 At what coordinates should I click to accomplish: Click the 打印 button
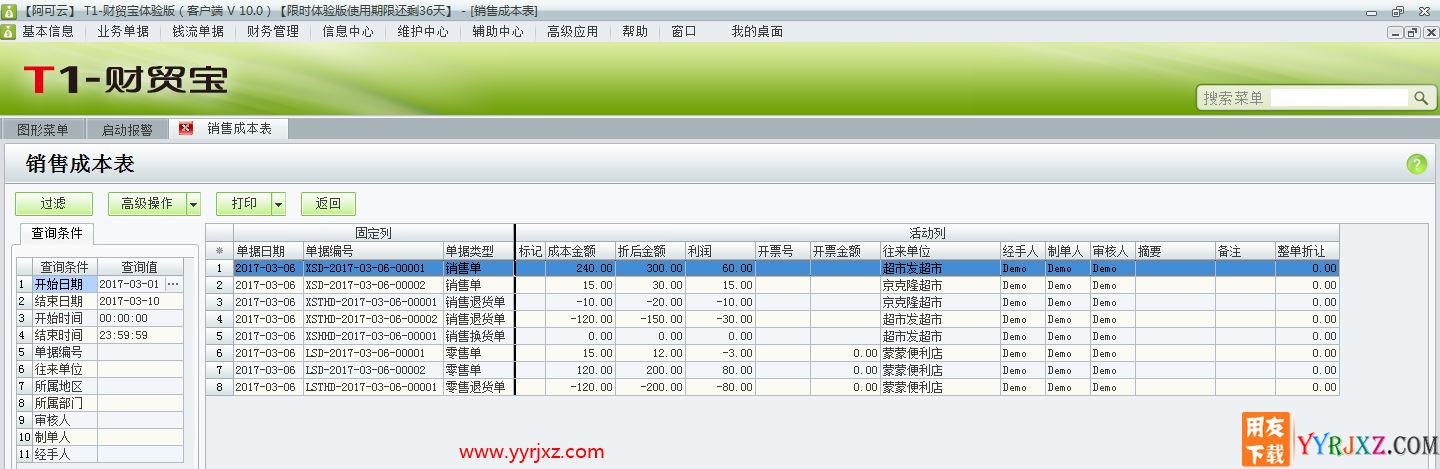click(244, 204)
